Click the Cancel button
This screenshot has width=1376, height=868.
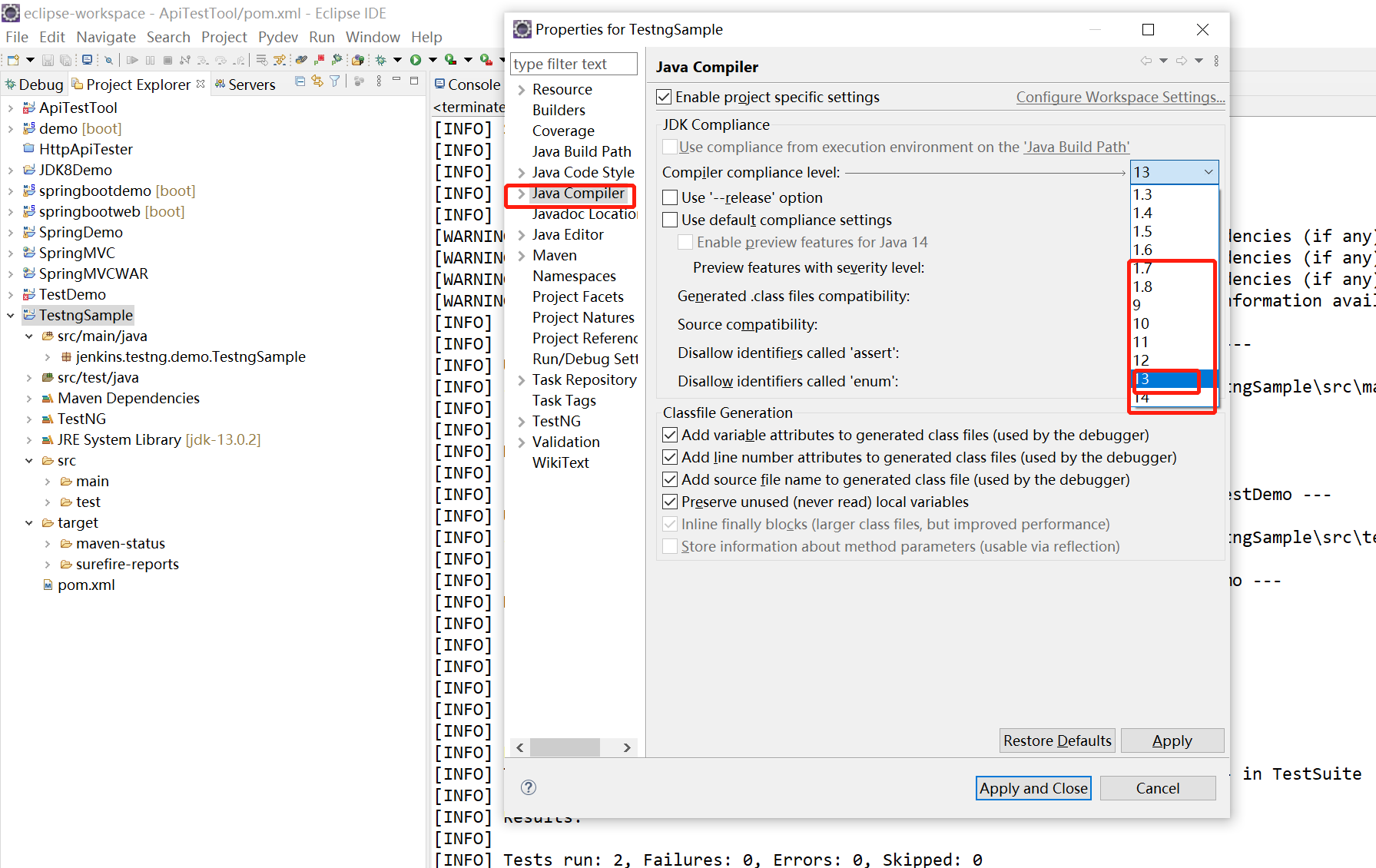(1158, 789)
